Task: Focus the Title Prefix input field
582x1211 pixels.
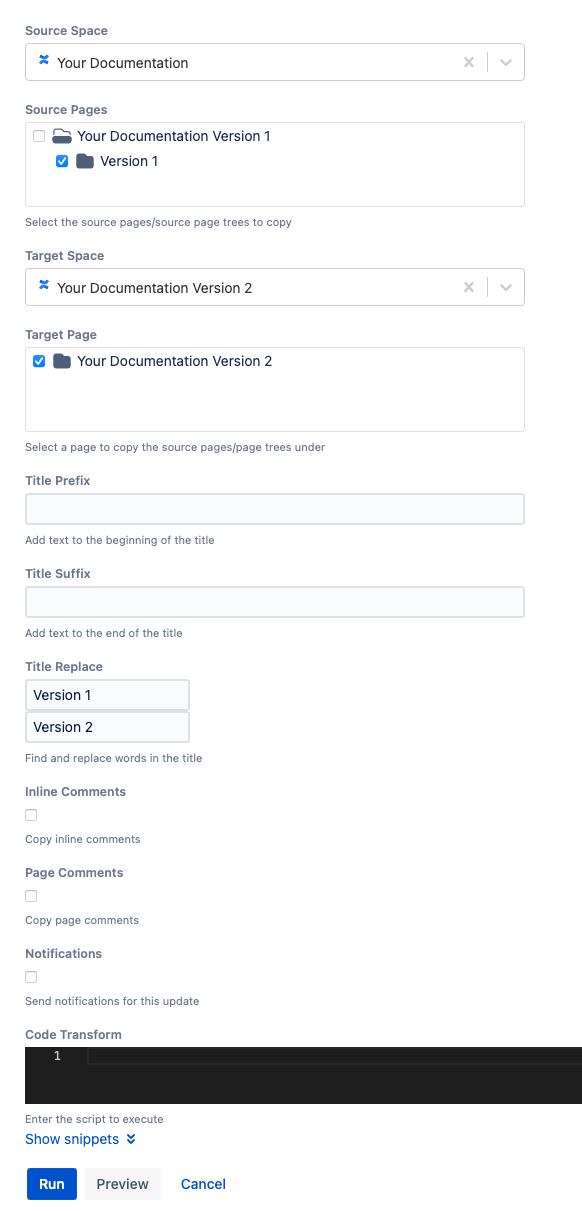Action: (275, 509)
